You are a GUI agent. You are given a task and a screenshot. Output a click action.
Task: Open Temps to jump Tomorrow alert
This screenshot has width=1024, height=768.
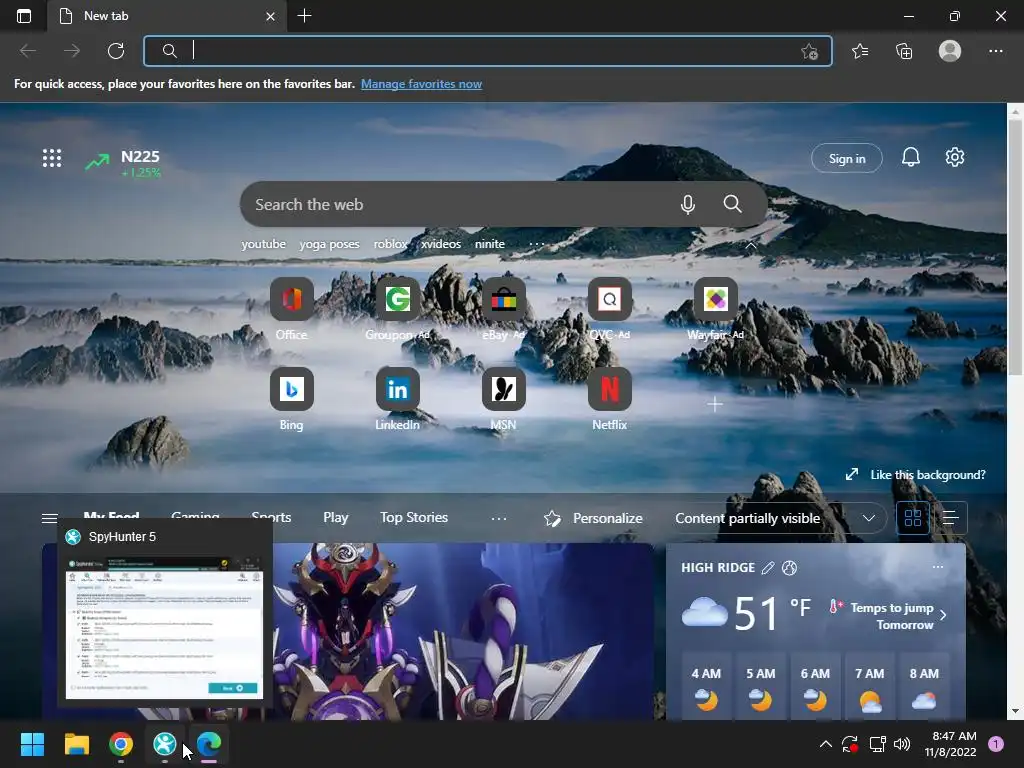888,615
